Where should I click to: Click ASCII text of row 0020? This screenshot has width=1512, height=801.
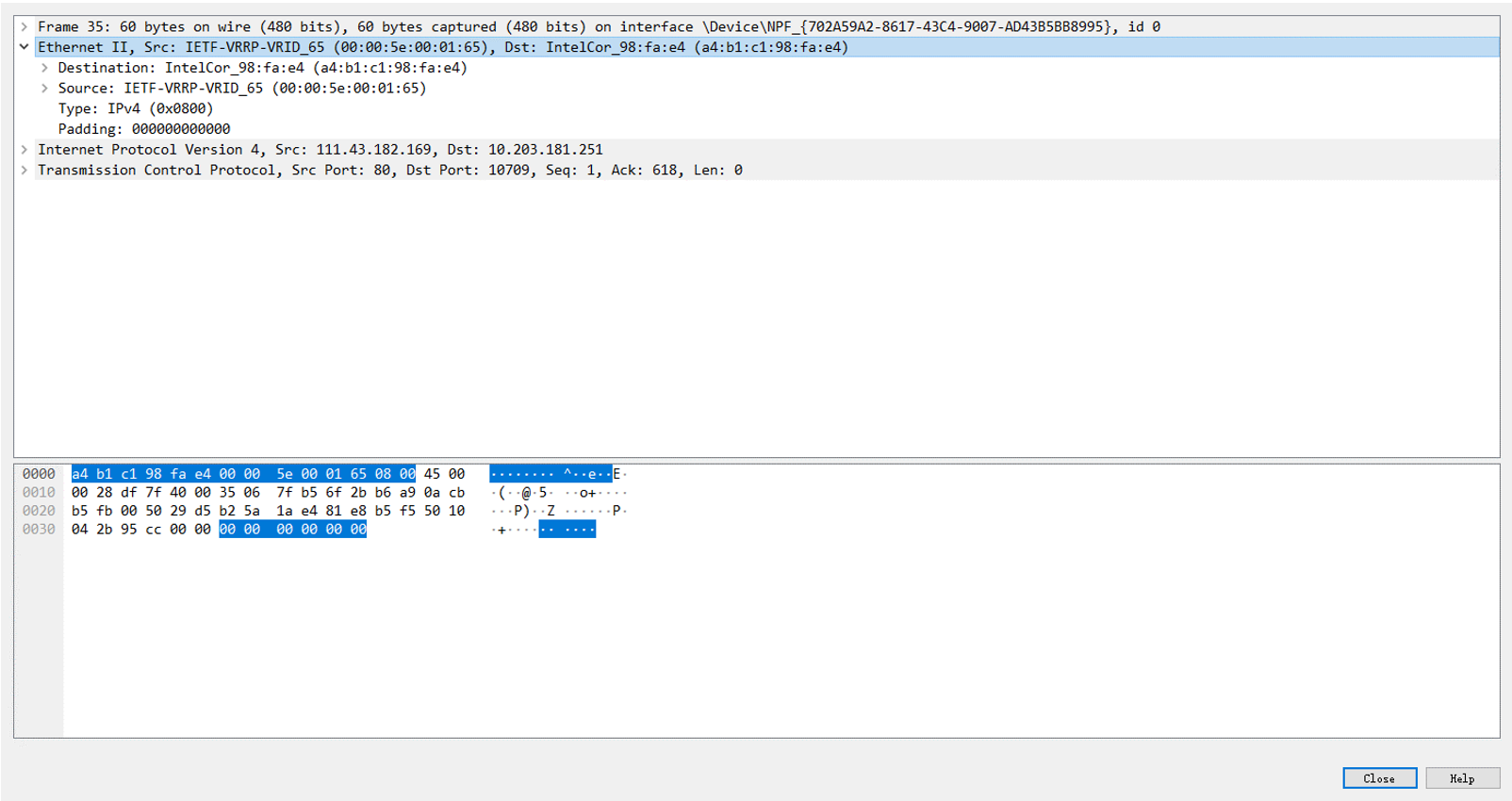[x=558, y=511]
